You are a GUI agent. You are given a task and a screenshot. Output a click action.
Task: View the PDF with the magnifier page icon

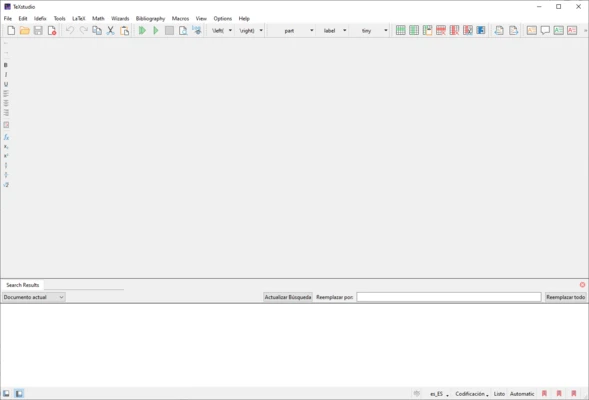183,30
